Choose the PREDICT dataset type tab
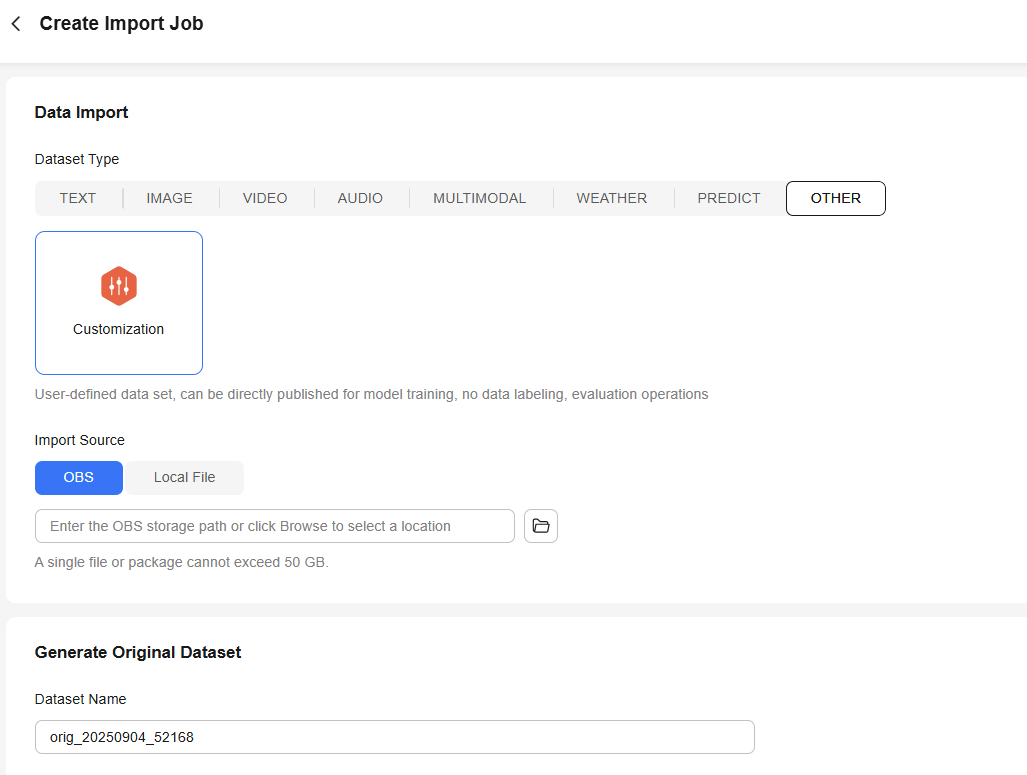Viewport: 1027px width, 775px height. click(x=729, y=198)
